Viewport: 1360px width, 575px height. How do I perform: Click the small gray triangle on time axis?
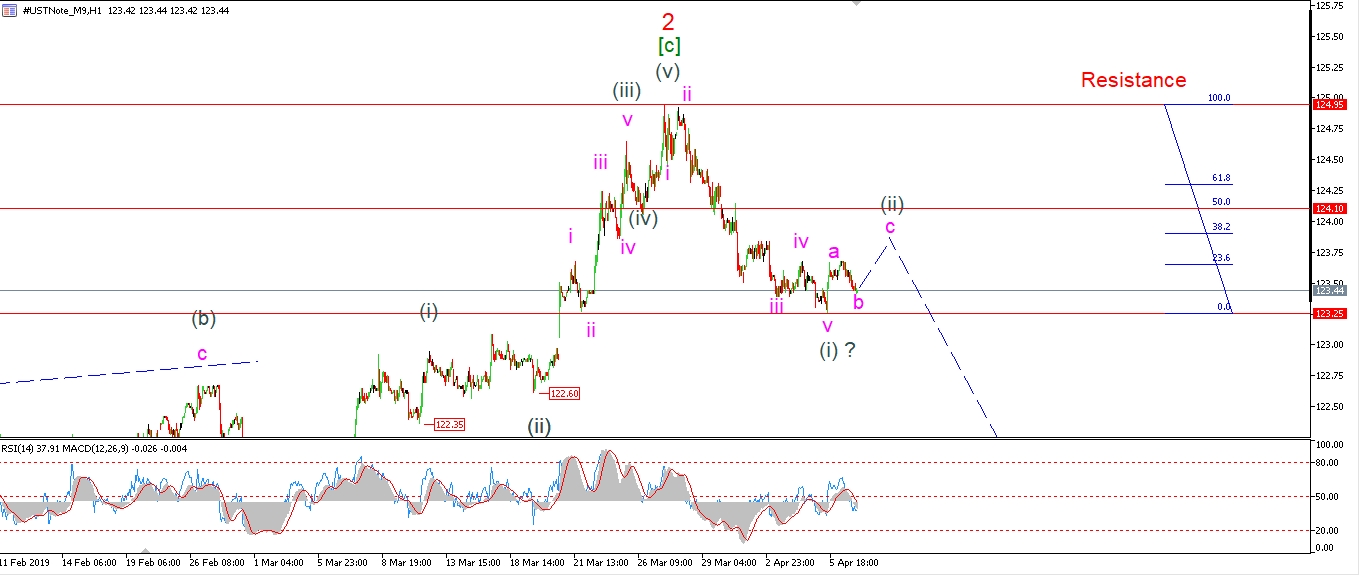[x=147, y=551]
